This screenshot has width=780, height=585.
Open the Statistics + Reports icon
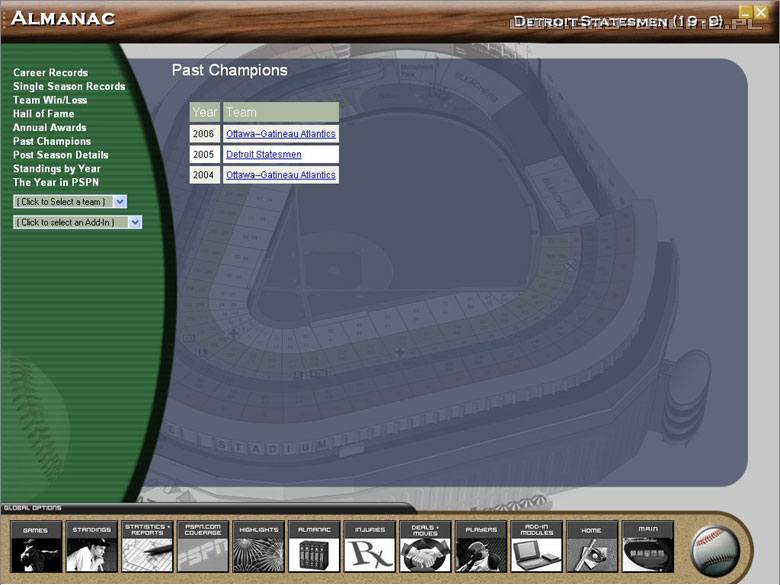click(x=147, y=546)
